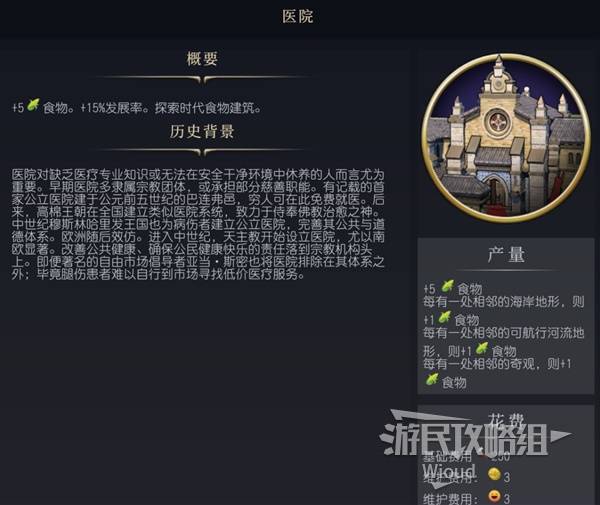Click the food icon after the coastal adjacency +1
This screenshot has width=600, height=505.
point(444,317)
